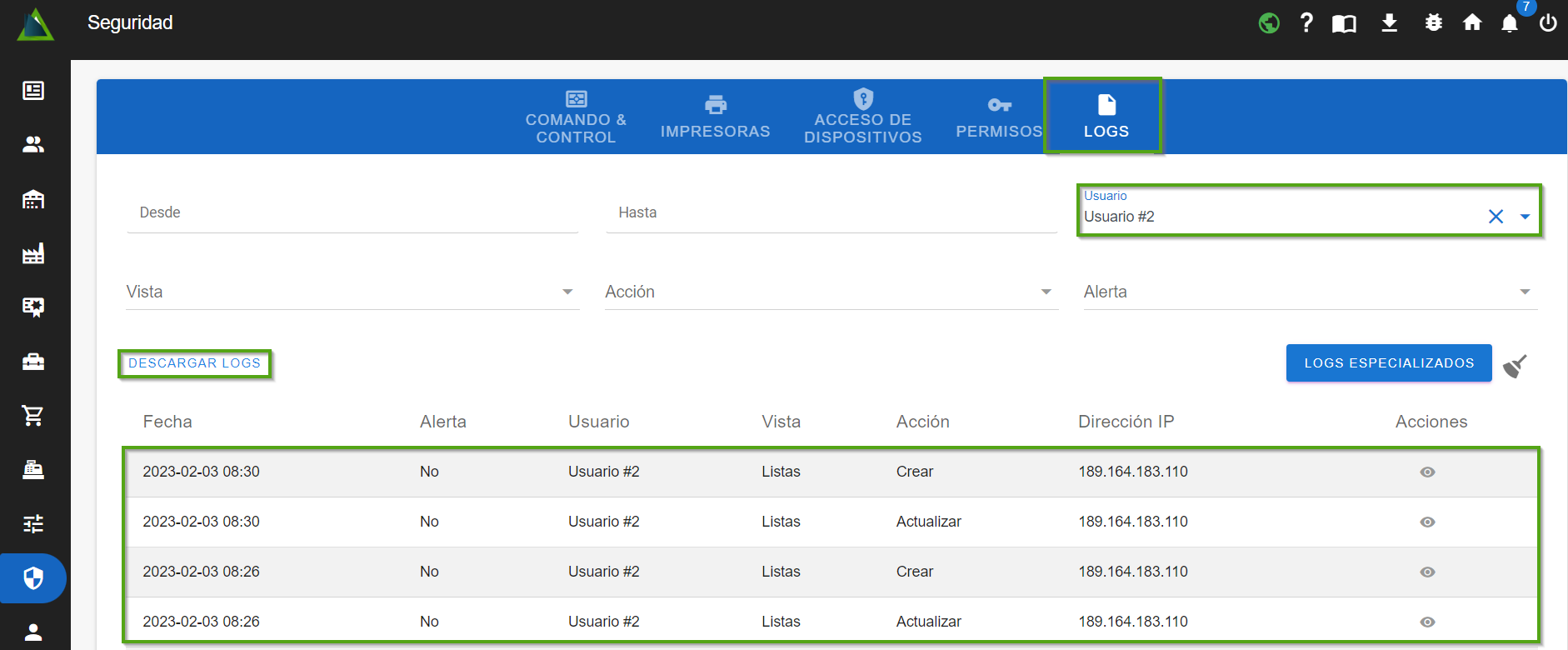The image size is (1568, 650).
Task: Click the home icon in top bar
Action: click(x=1472, y=23)
